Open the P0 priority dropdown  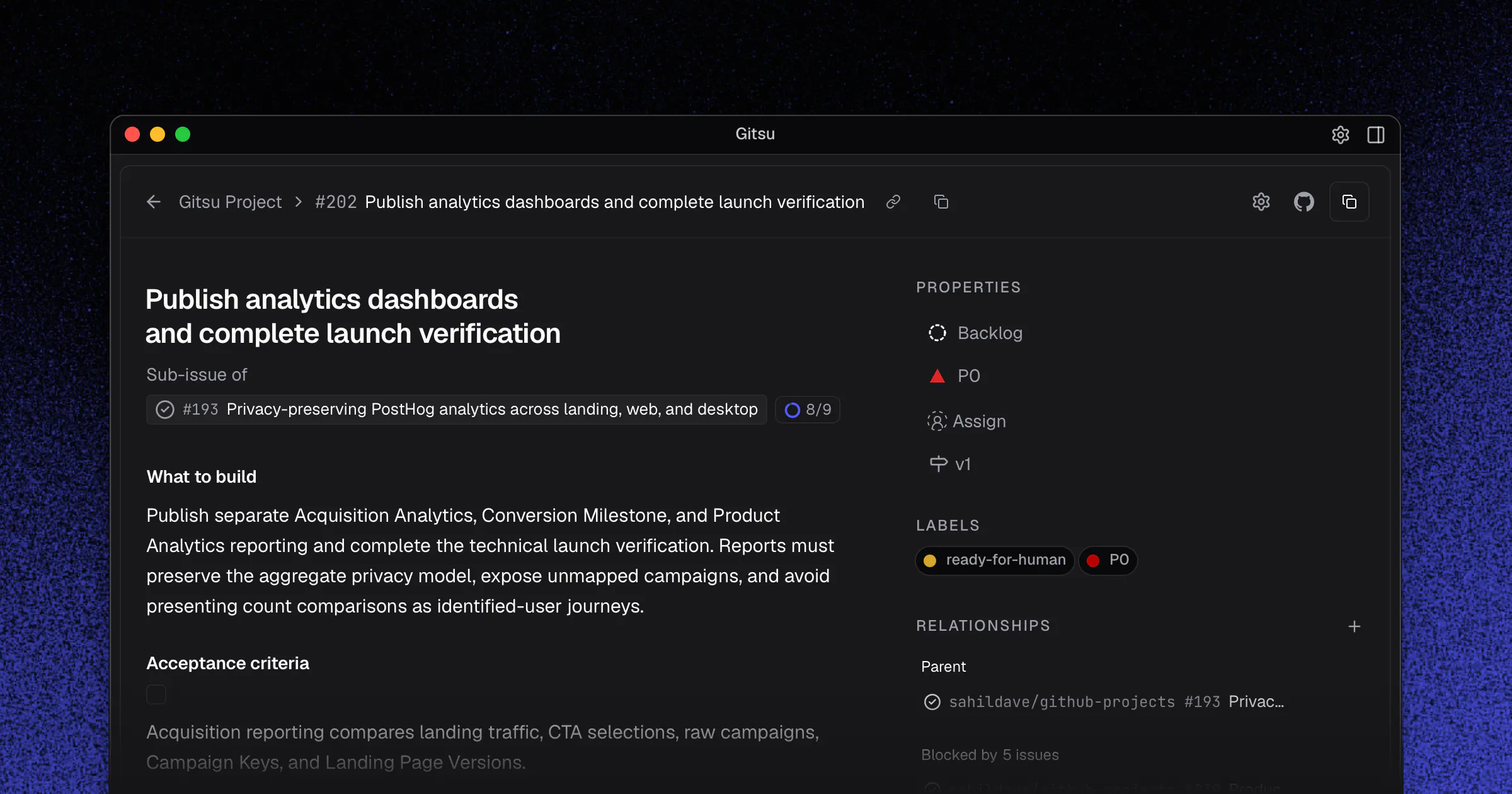pos(955,376)
